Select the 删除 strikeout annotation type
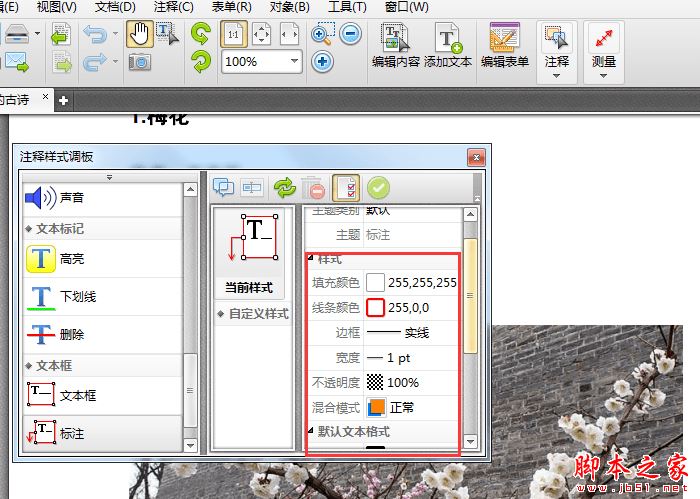 (103, 334)
